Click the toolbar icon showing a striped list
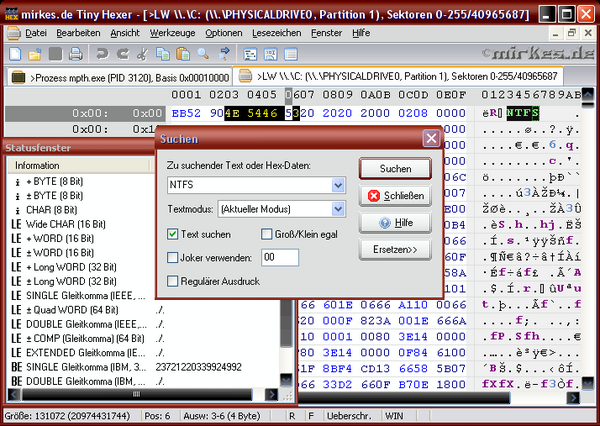Image resolution: width=600 pixels, height=426 pixels. coord(291,54)
